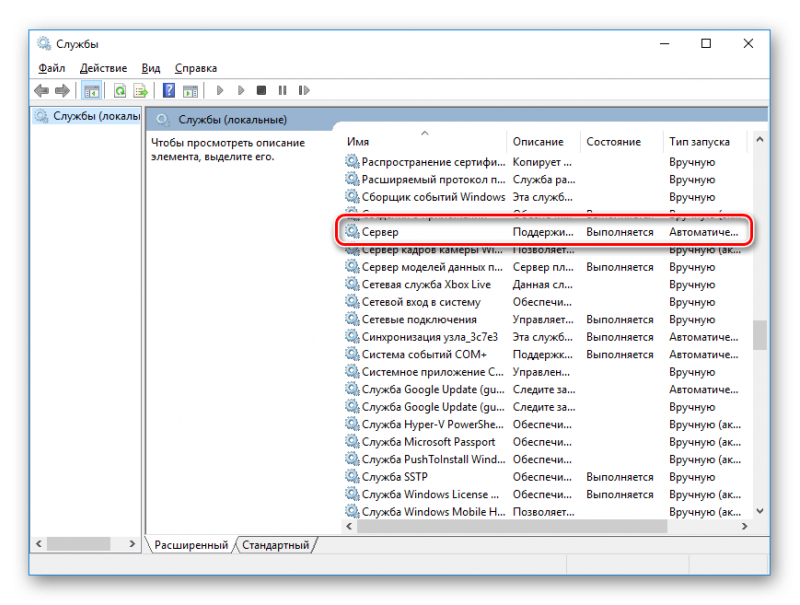Click the Pause Service icon
The image size is (800, 605).
pos(282,90)
